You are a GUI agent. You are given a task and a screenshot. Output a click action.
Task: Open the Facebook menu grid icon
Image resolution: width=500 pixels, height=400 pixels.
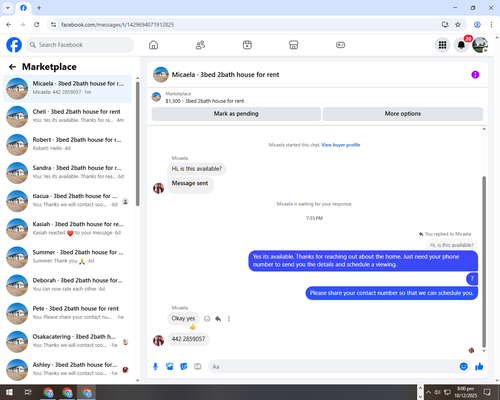[x=442, y=45]
